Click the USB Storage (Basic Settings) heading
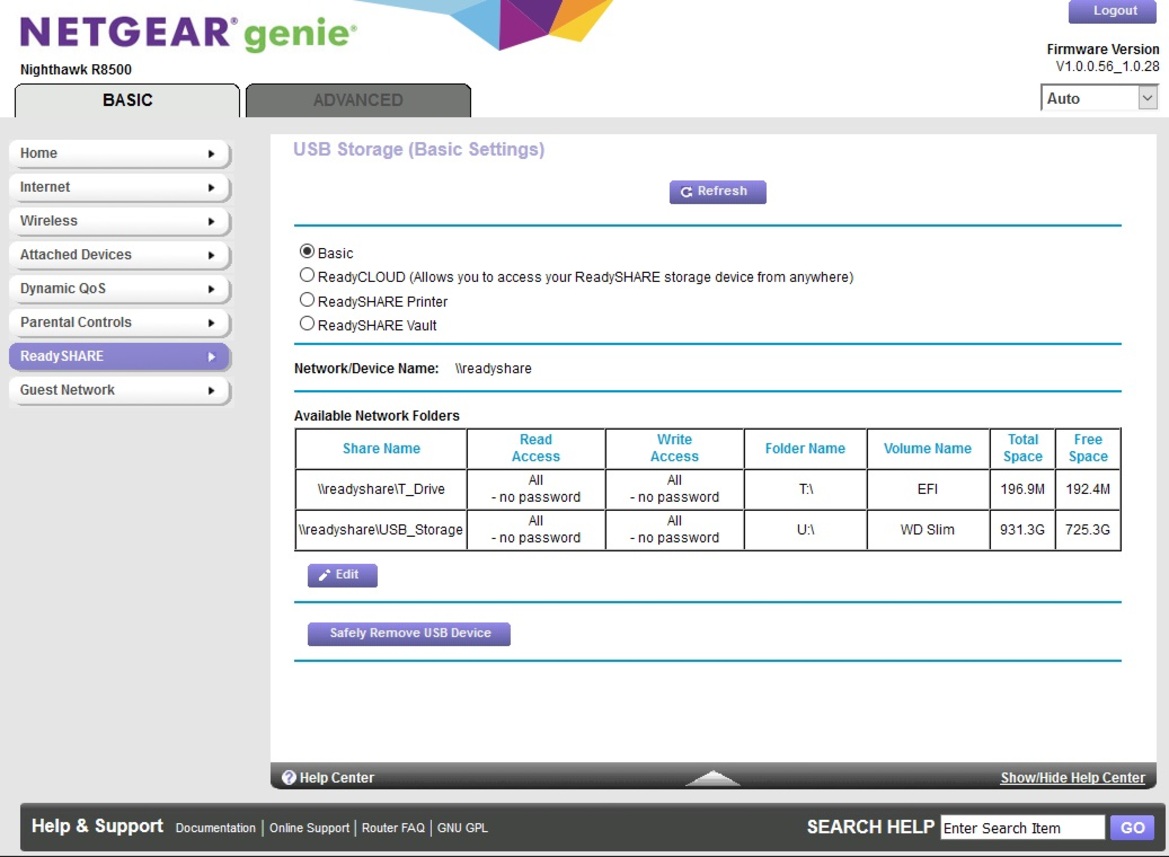 [418, 150]
